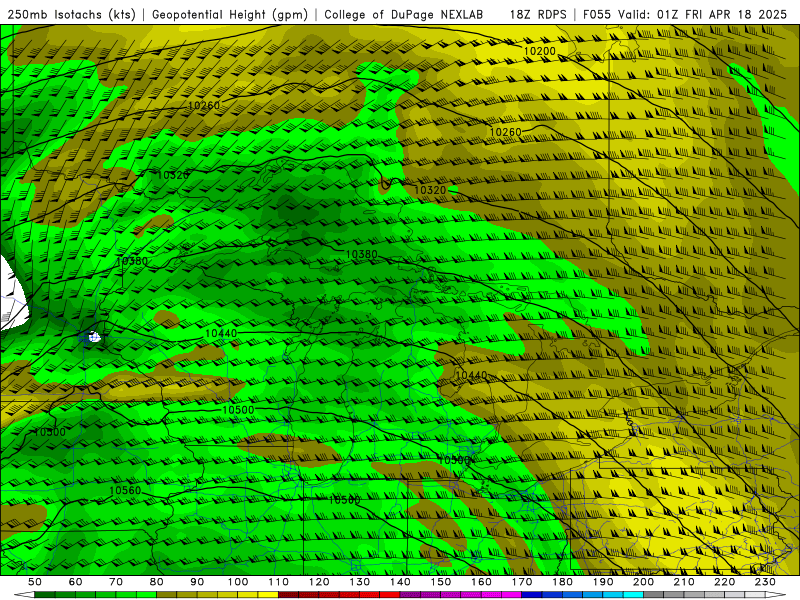Click the 160 knot colorbar label

pyautogui.click(x=481, y=582)
